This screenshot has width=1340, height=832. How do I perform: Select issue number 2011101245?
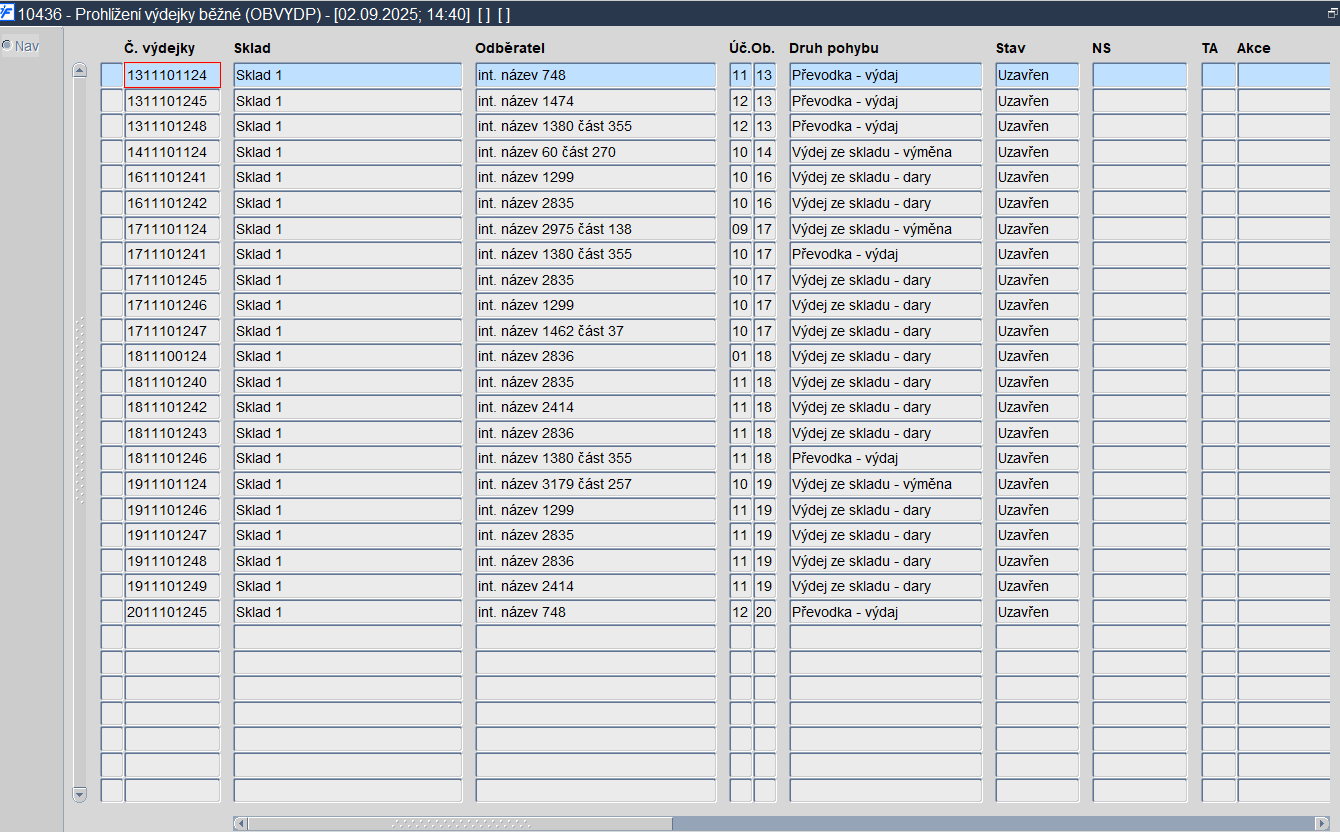pyautogui.click(x=172, y=612)
